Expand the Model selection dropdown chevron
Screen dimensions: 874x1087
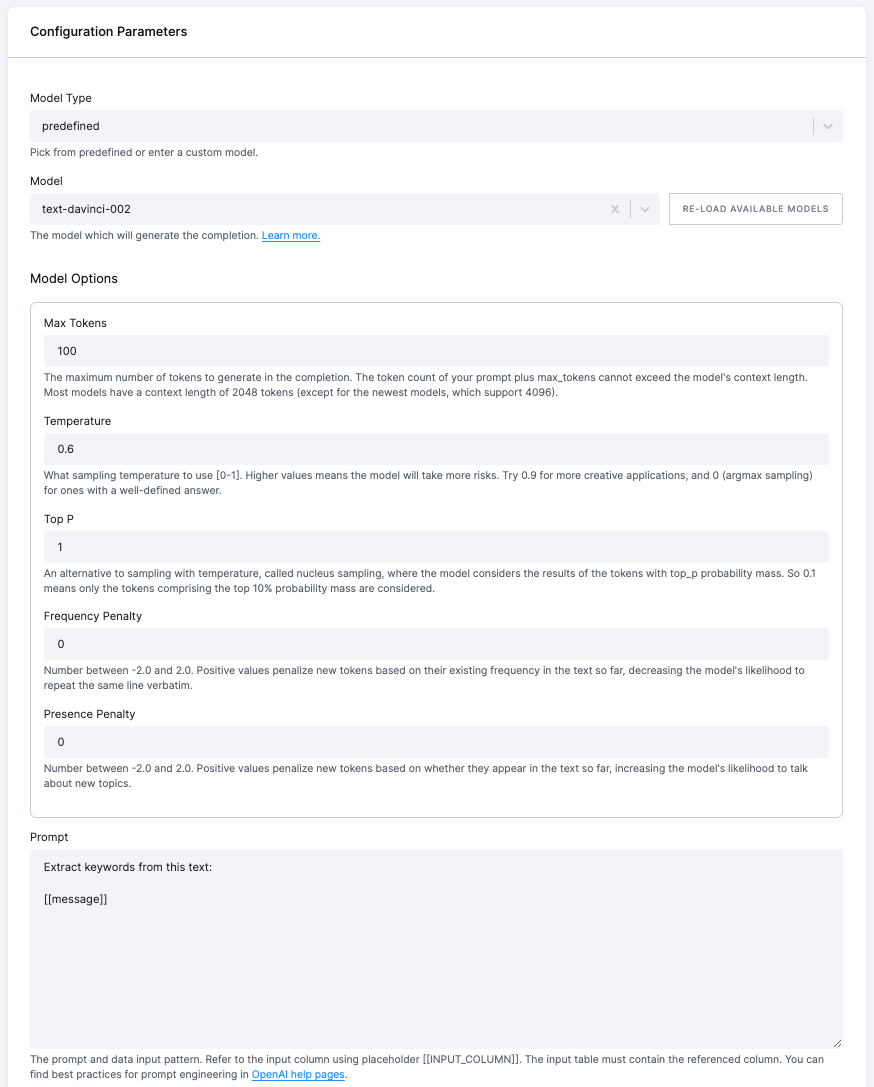[x=643, y=209]
